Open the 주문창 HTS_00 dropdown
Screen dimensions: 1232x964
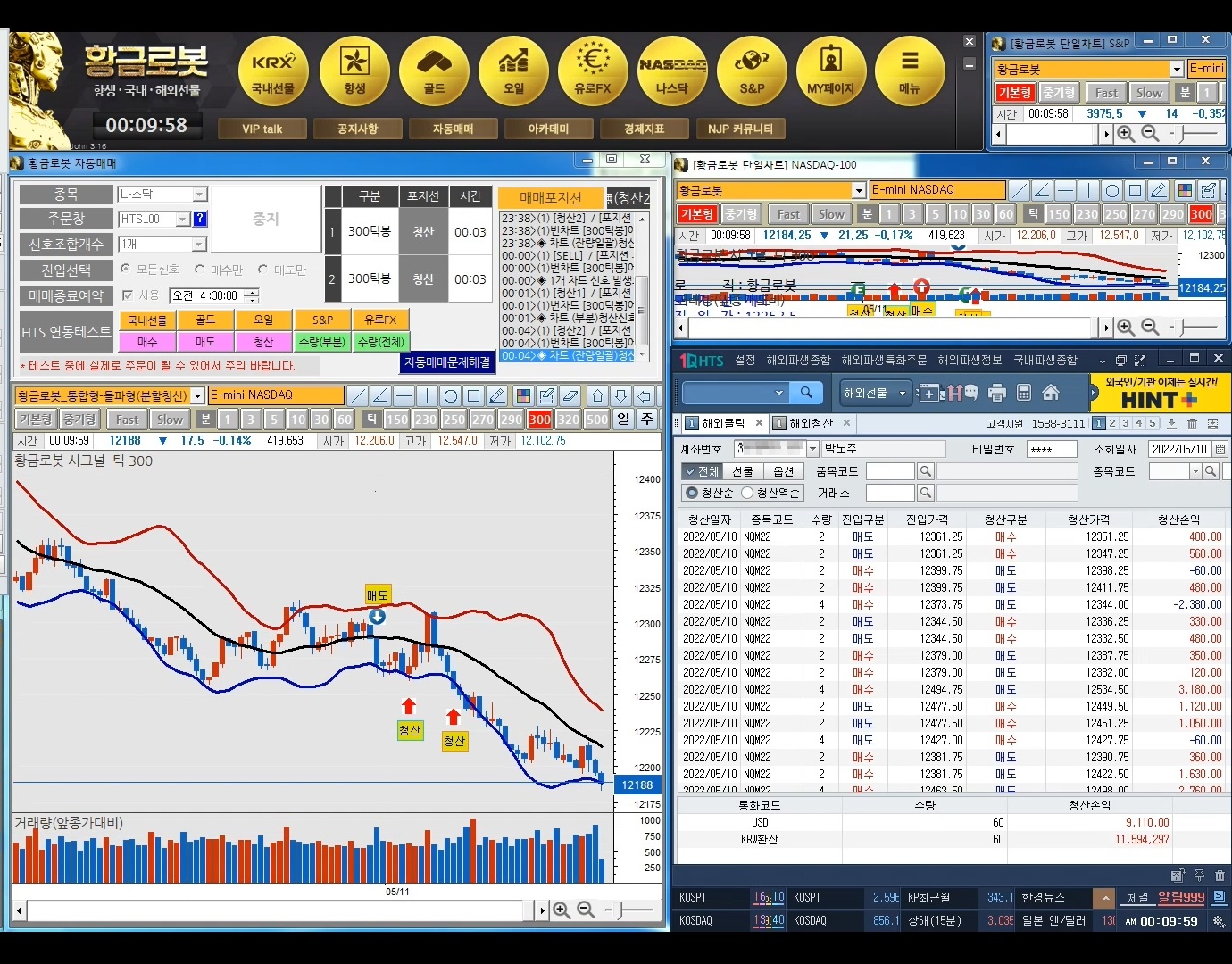pos(182,219)
